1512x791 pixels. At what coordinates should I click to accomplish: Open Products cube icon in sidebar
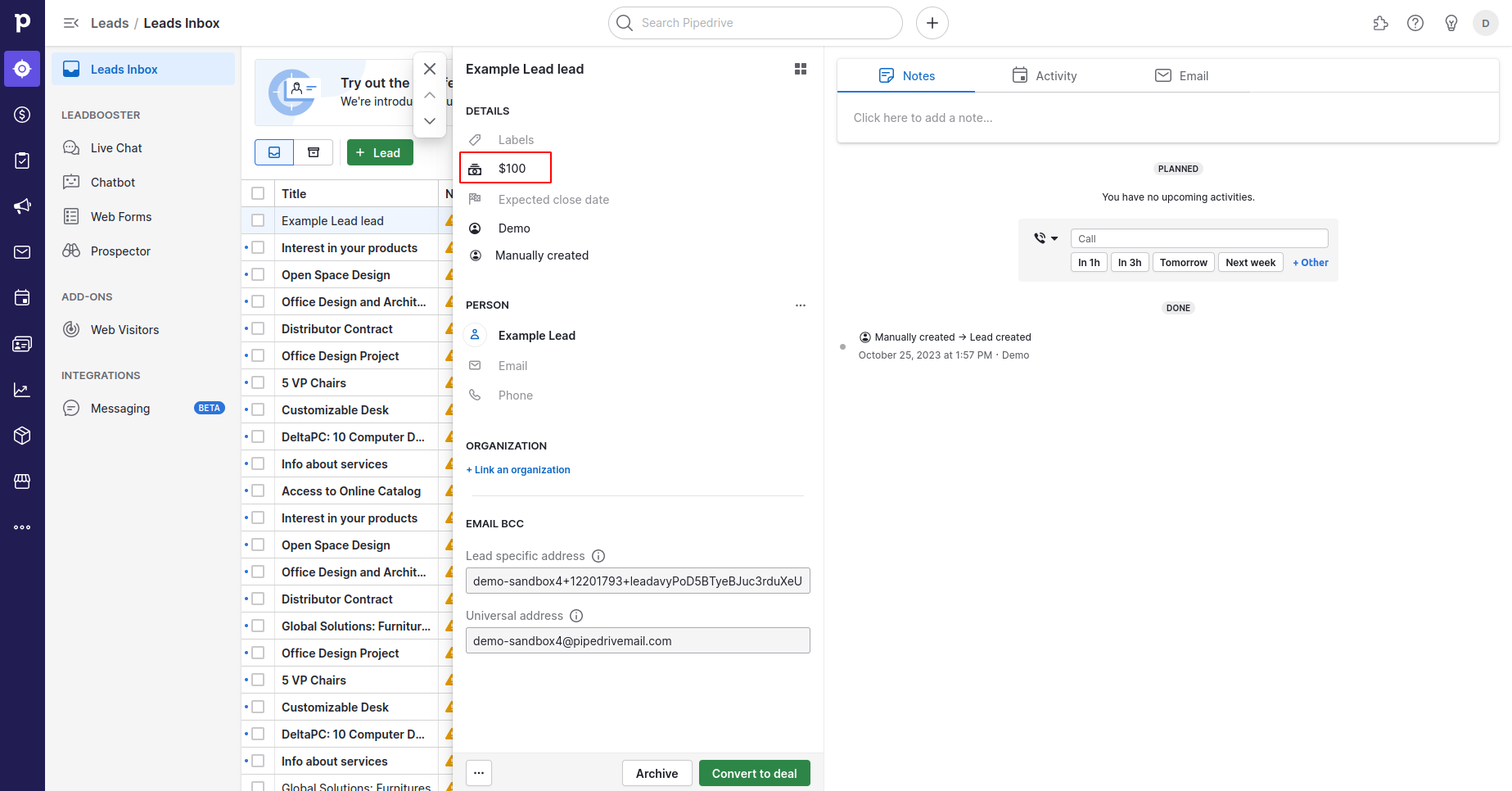(x=22, y=436)
